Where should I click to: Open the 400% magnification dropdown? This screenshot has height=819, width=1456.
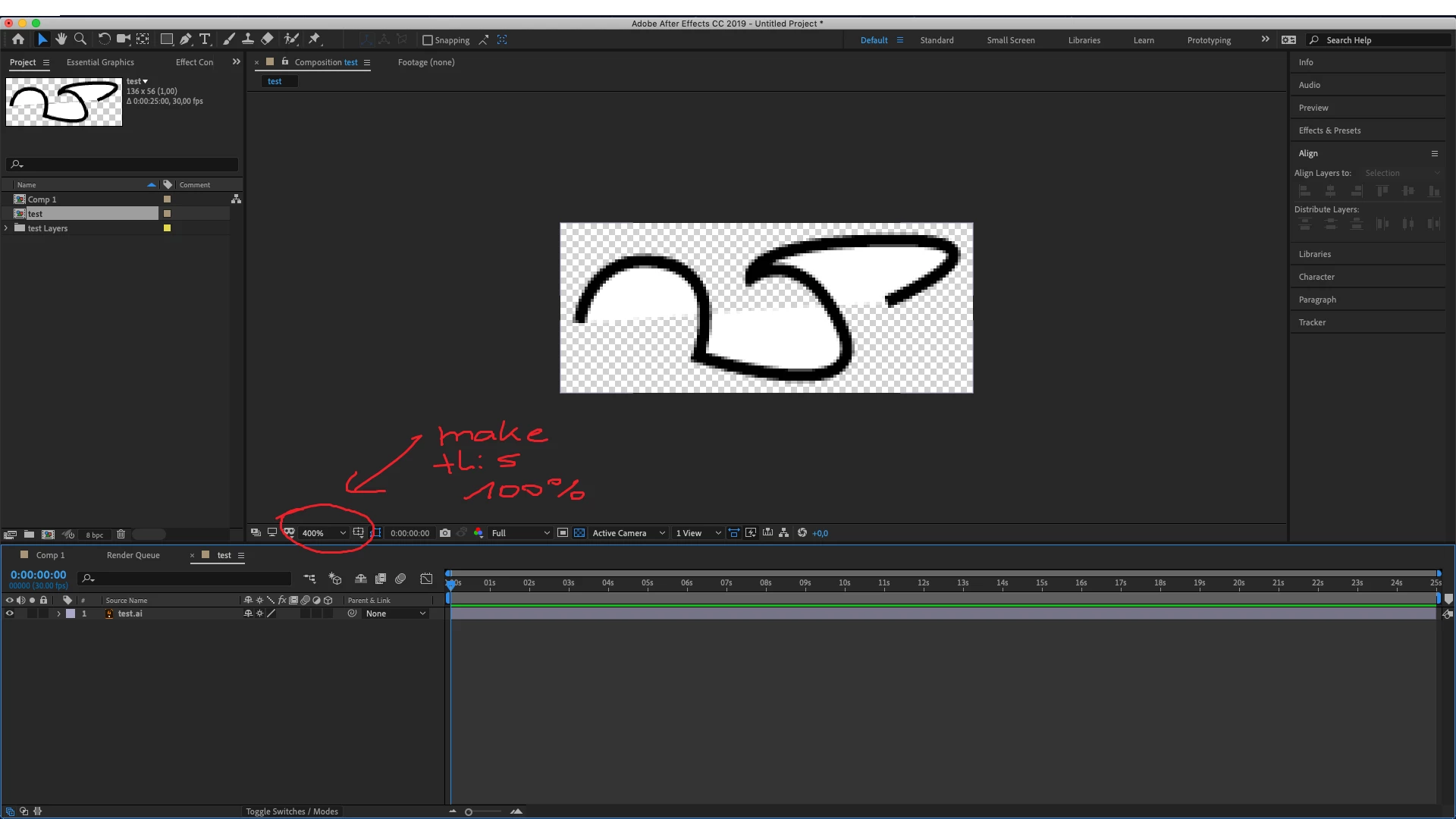coord(324,533)
